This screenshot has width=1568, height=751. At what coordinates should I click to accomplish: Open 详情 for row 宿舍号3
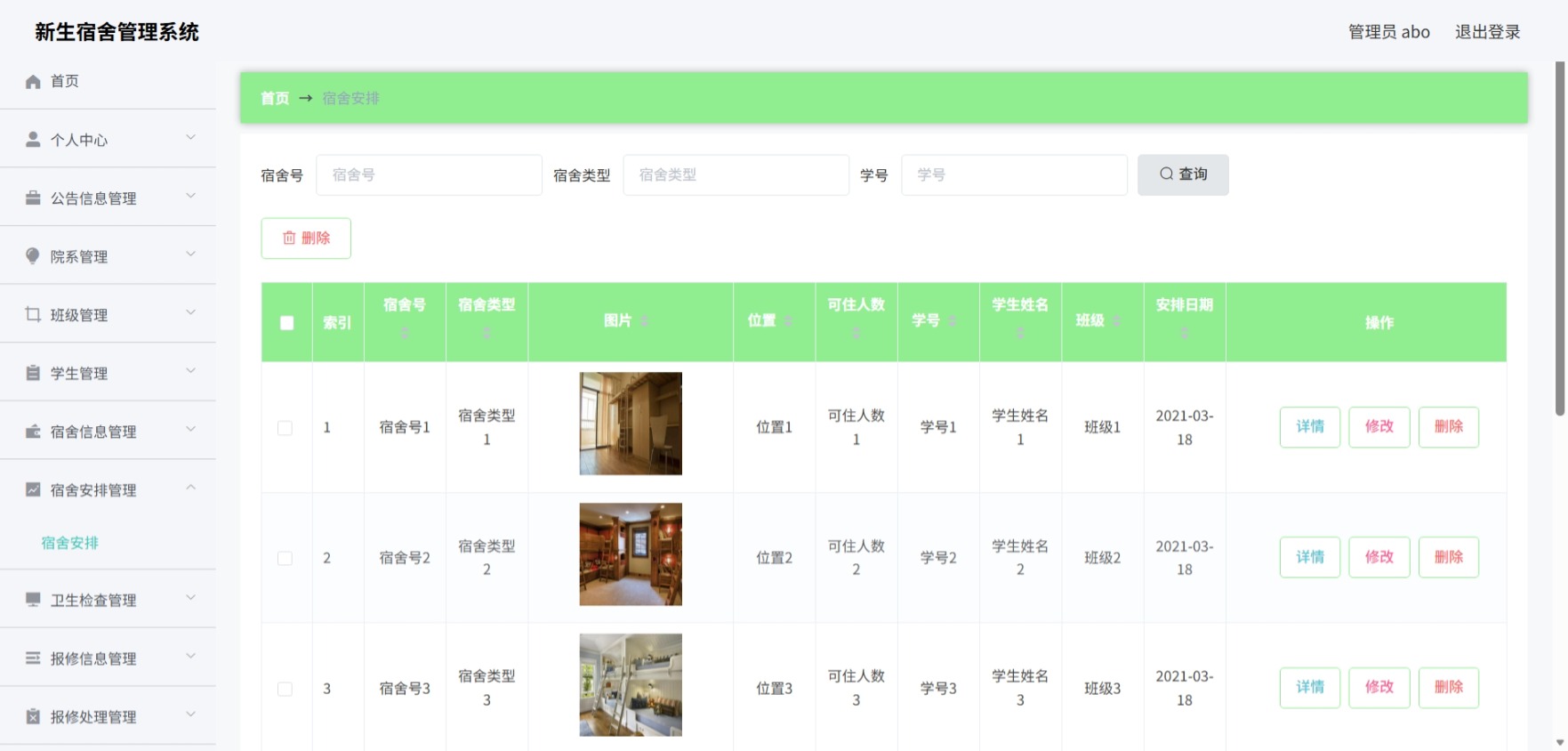pos(1310,688)
